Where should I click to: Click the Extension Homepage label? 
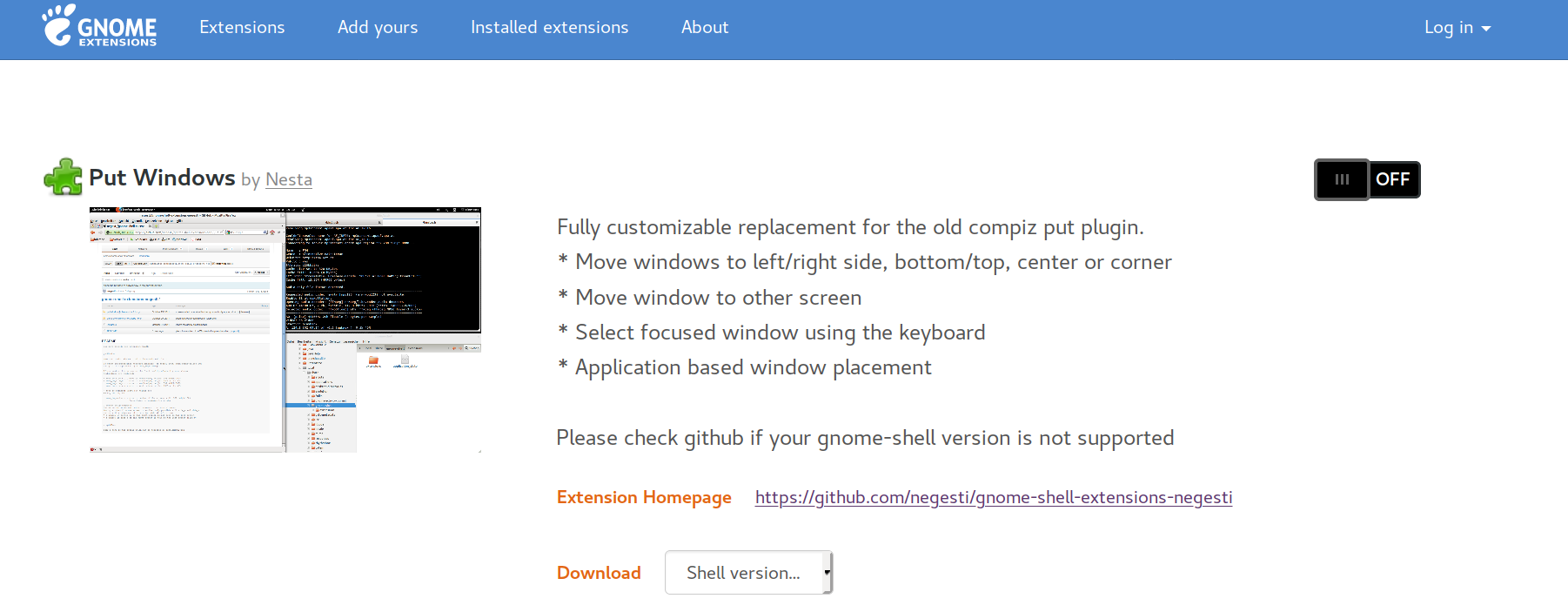pyautogui.click(x=644, y=497)
